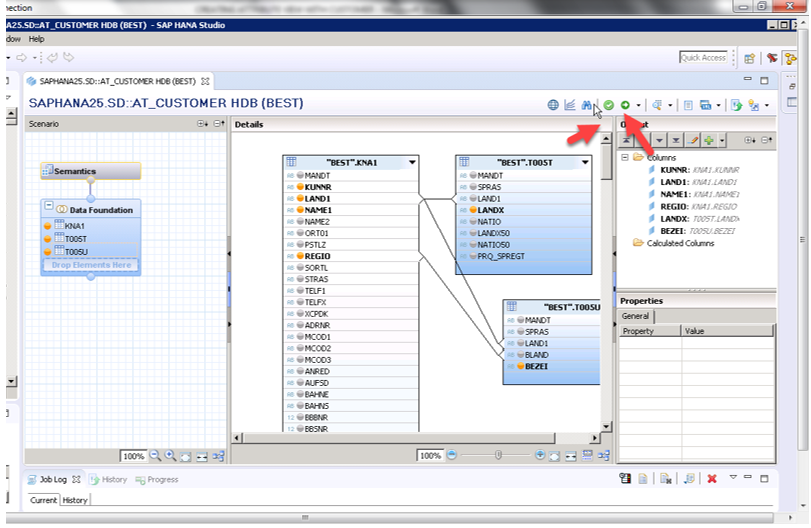This screenshot has height=528, width=811.
Task: Open the dropdown arrow beside the SQL icon
Action: [718, 105]
